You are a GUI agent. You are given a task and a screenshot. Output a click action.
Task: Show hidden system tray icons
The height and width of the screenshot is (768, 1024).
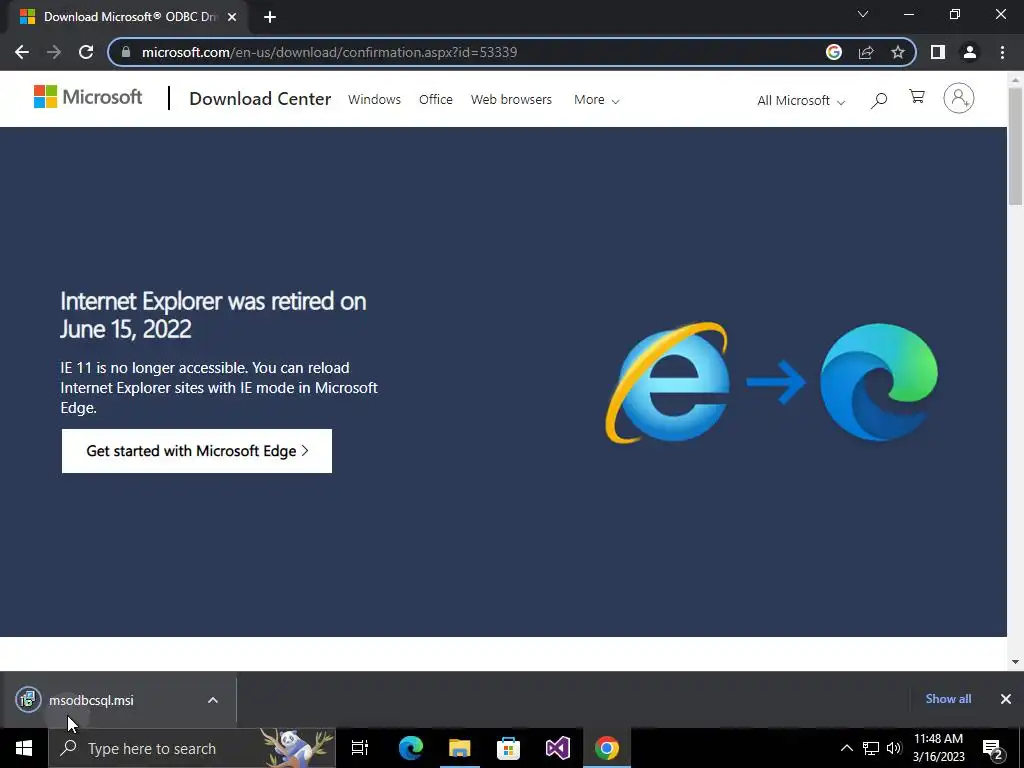coord(846,748)
